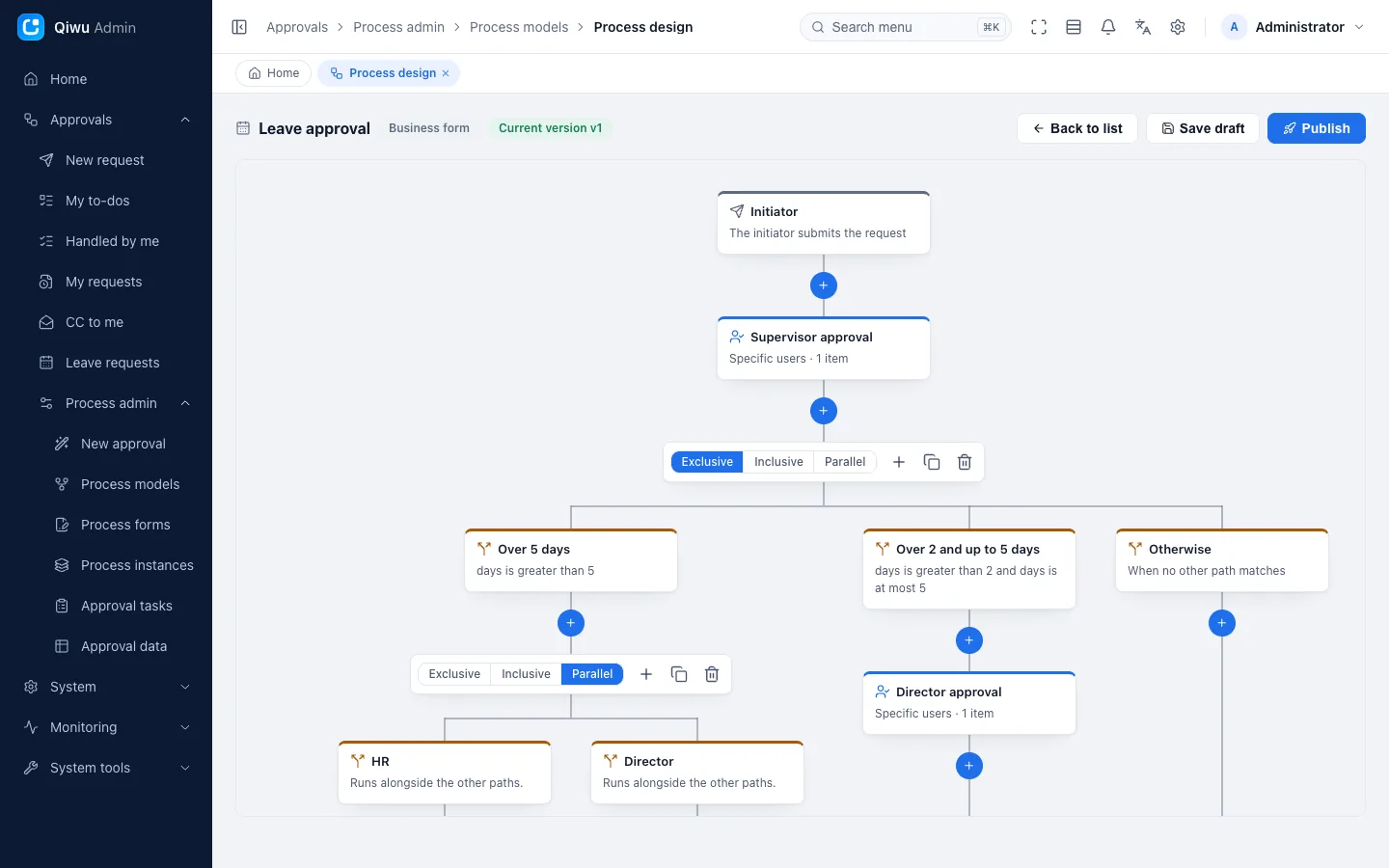
Task: Set top gateway to Inclusive
Action: click(778, 462)
